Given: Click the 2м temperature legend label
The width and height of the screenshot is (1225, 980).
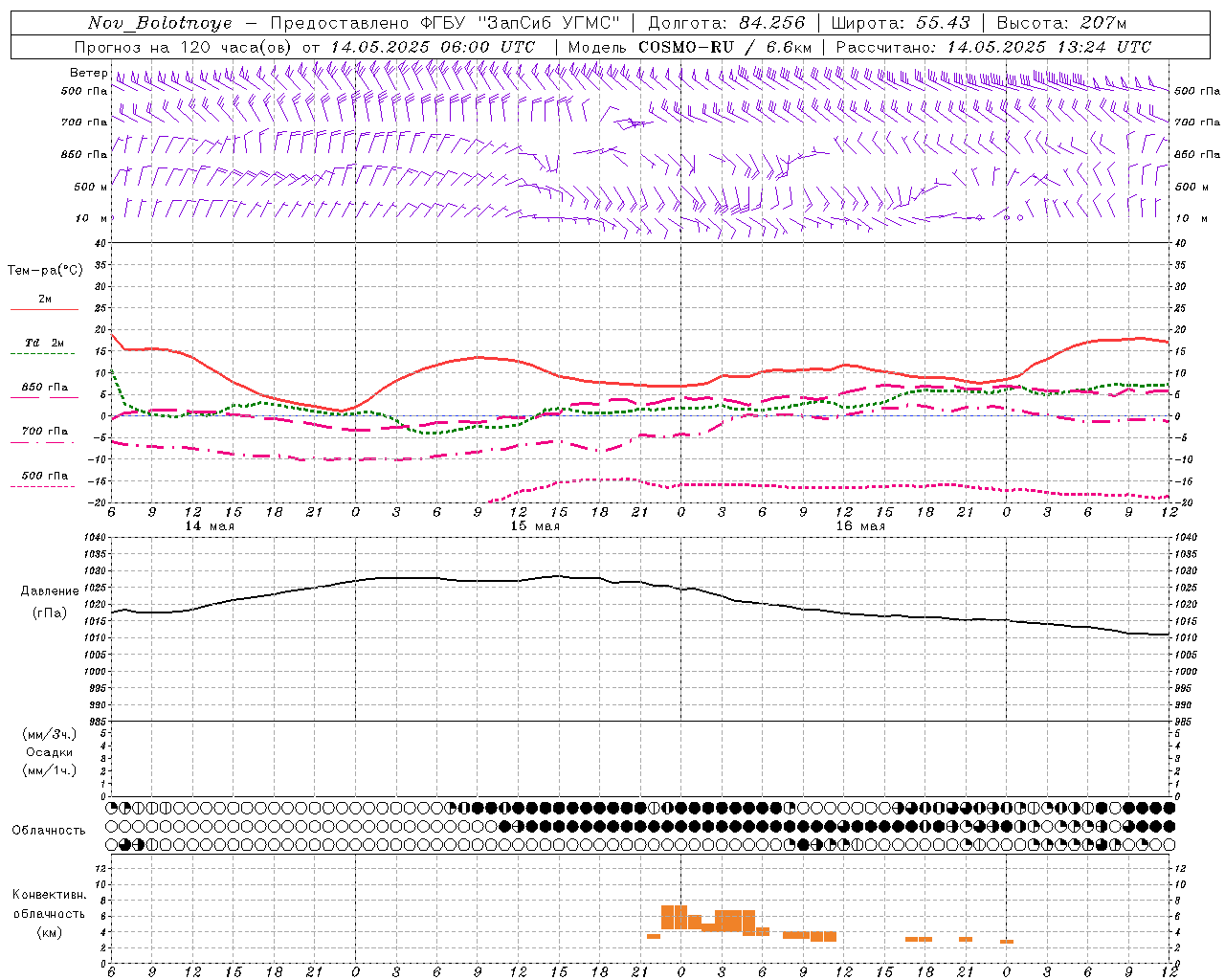Looking at the screenshot, I should coord(45,300).
